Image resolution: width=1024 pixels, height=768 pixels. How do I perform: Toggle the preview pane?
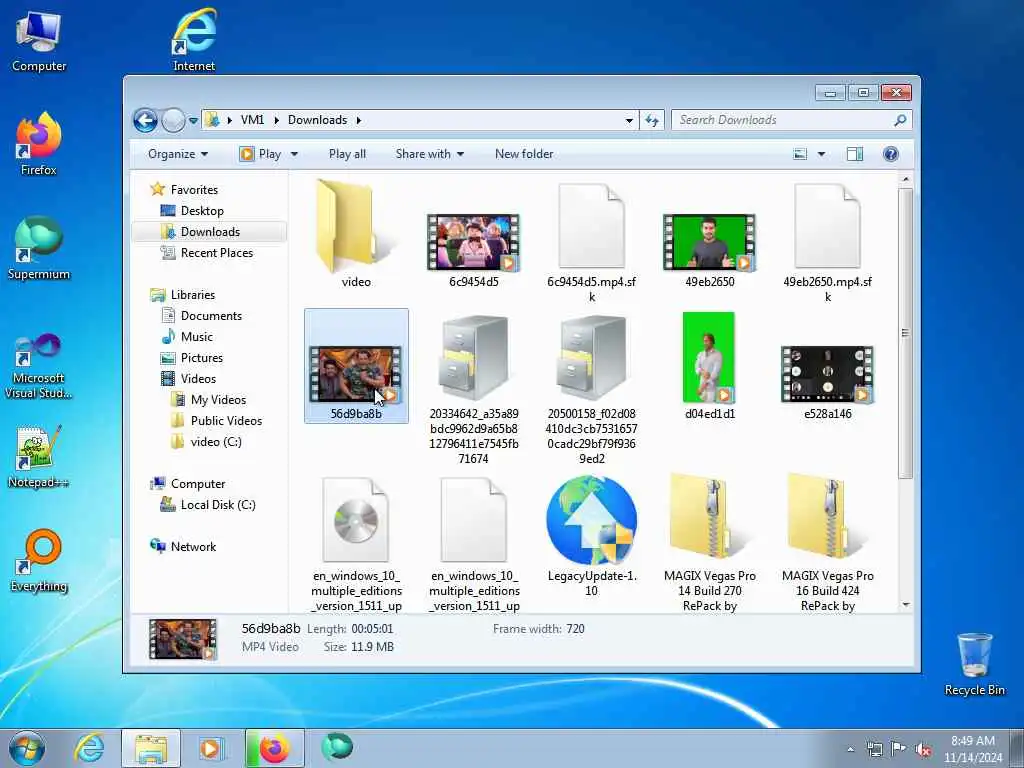coord(855,154)
